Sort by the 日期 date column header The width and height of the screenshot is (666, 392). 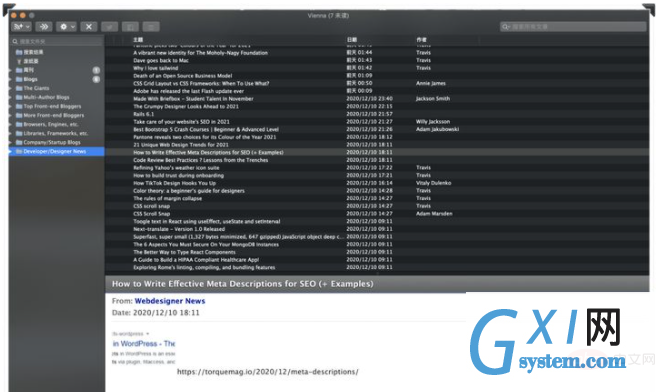point(352,39)
